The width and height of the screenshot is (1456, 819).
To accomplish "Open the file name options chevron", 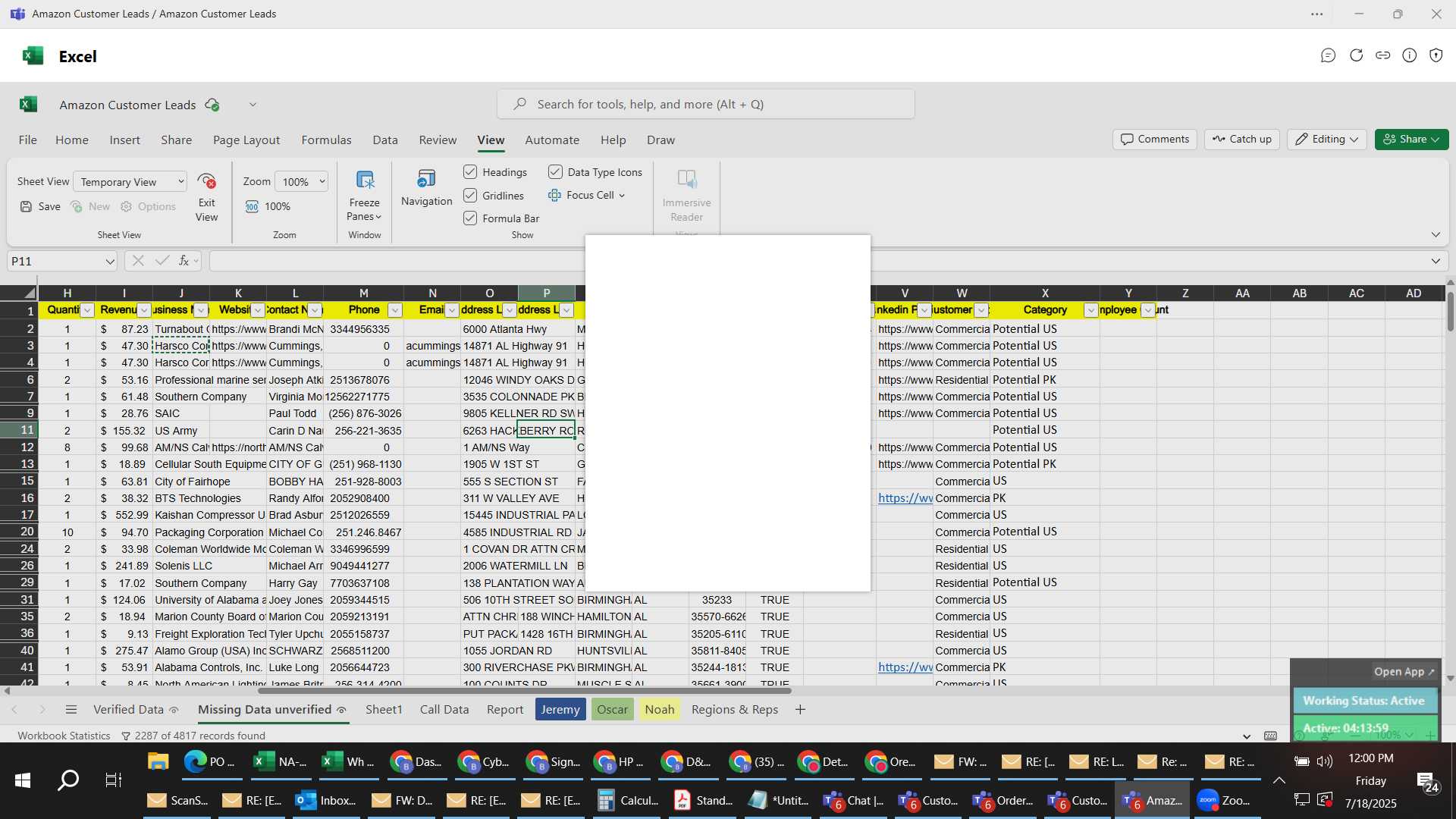I will coord(253,105).
